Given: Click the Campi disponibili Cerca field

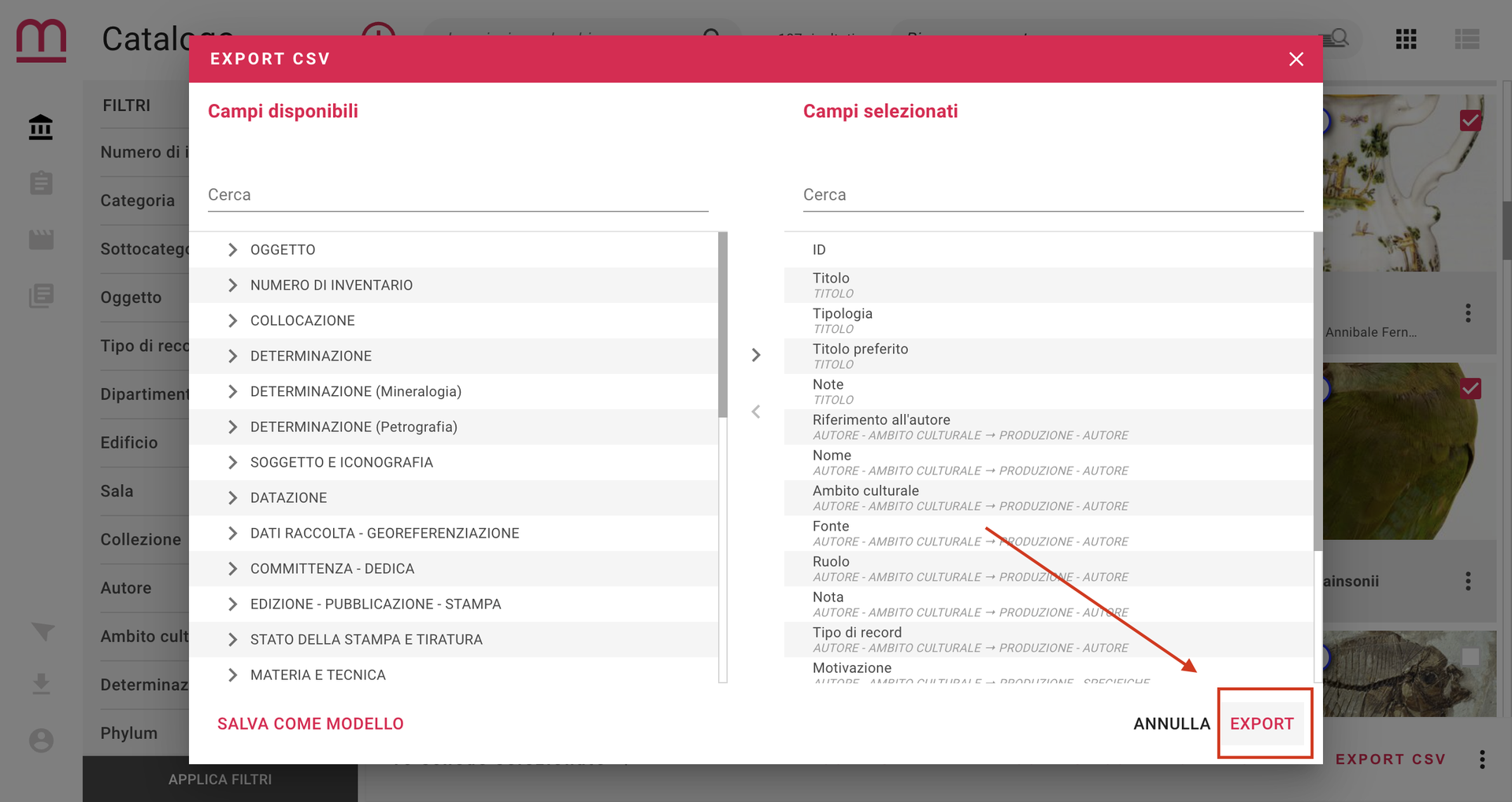Looking at the screenshot, I should 458,194.
